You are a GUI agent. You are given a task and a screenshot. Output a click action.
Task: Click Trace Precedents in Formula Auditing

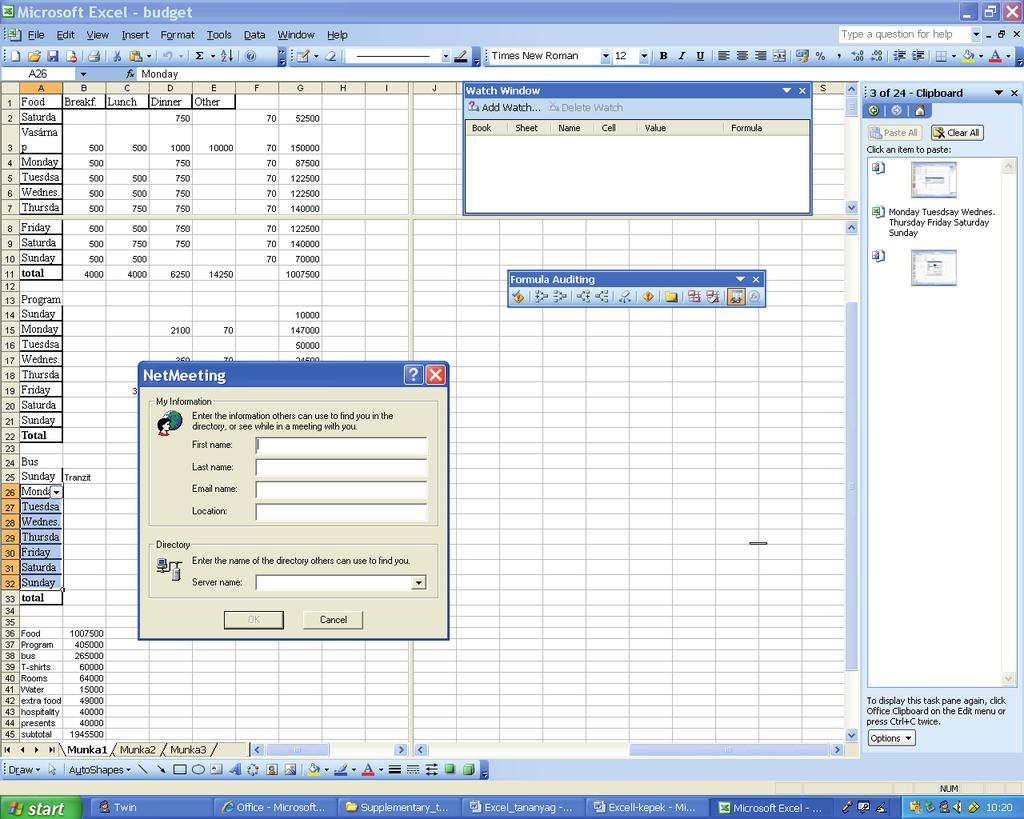coord(541,297)
